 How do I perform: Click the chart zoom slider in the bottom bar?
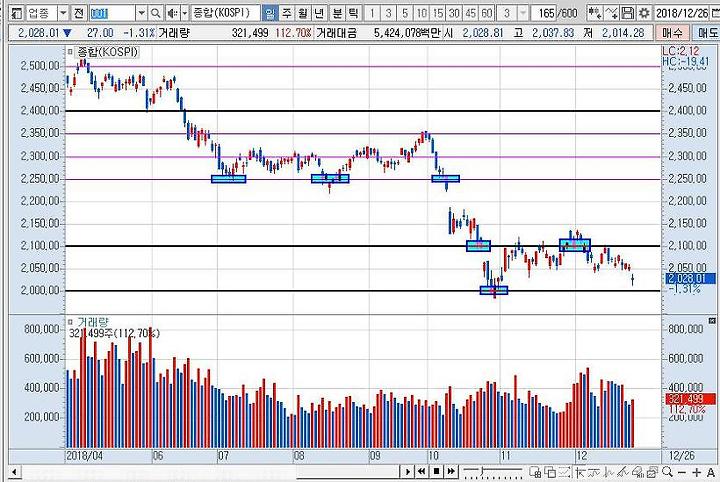493,471
